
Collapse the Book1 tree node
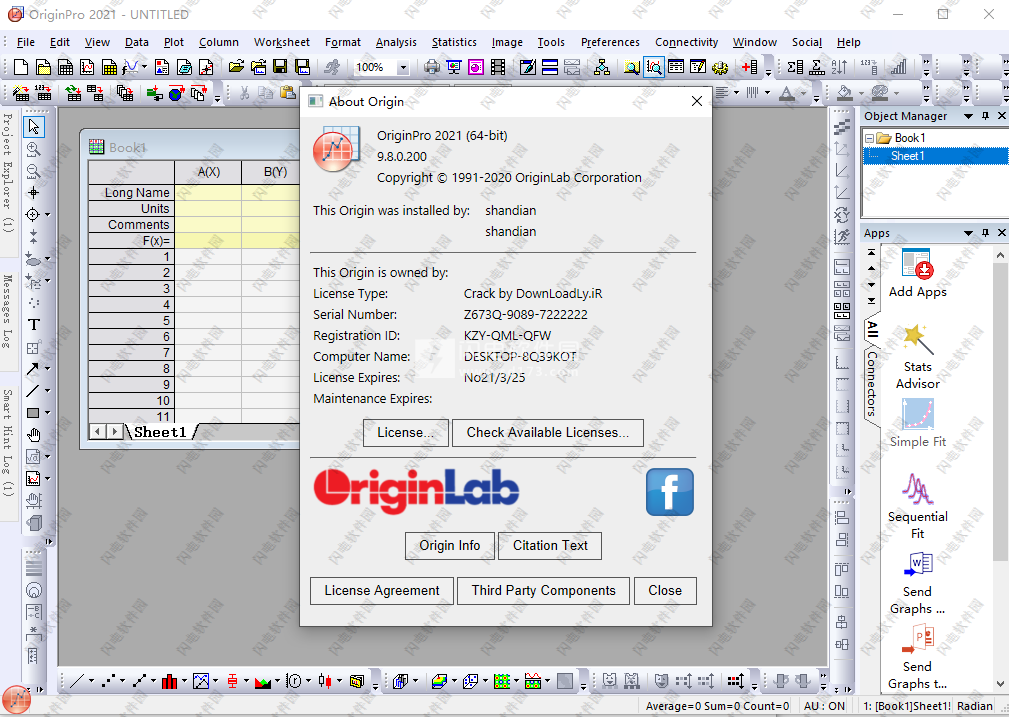point(869,138)
